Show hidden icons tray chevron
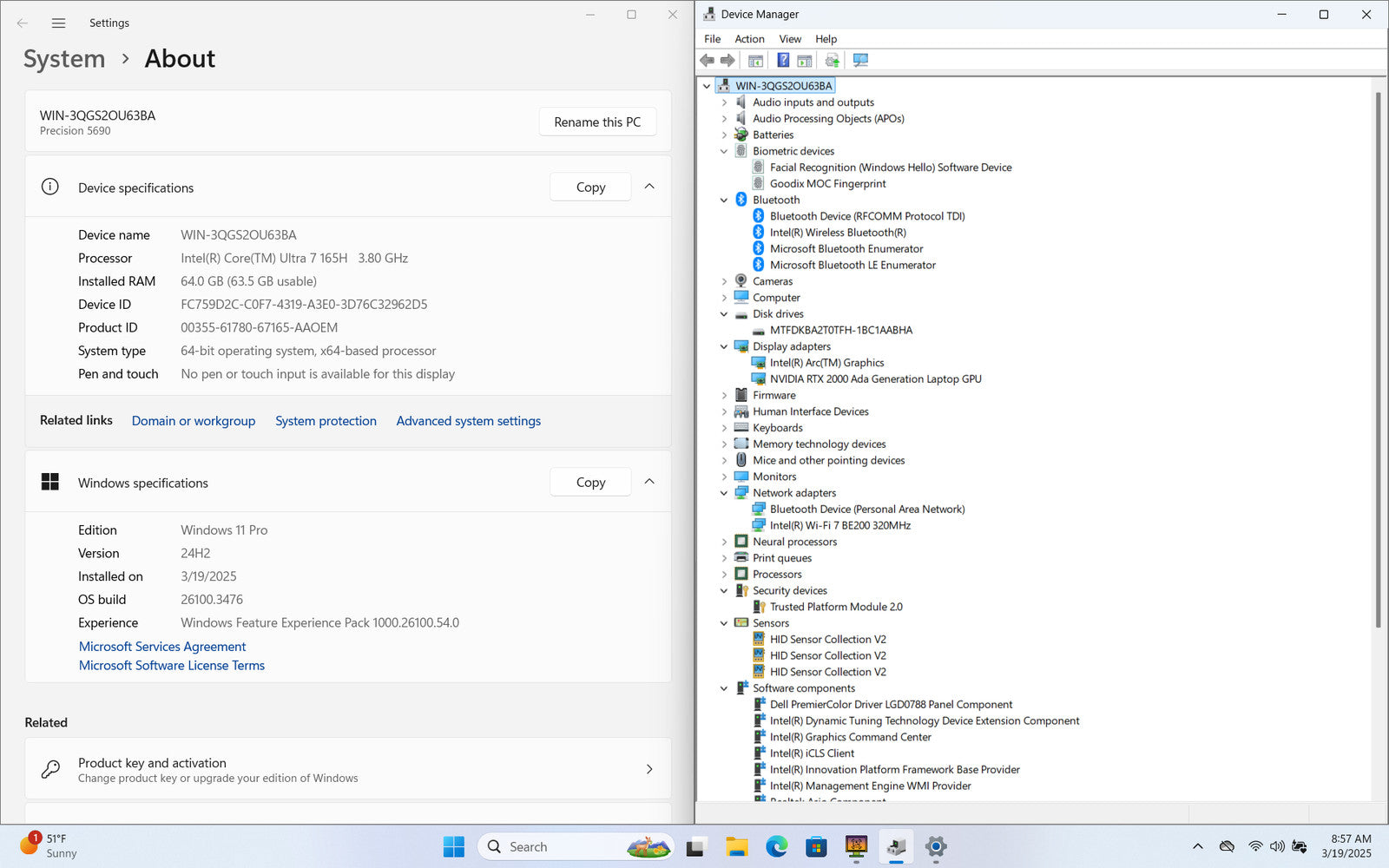Viewport: 1389px width, 868px height. (1198, 846)
